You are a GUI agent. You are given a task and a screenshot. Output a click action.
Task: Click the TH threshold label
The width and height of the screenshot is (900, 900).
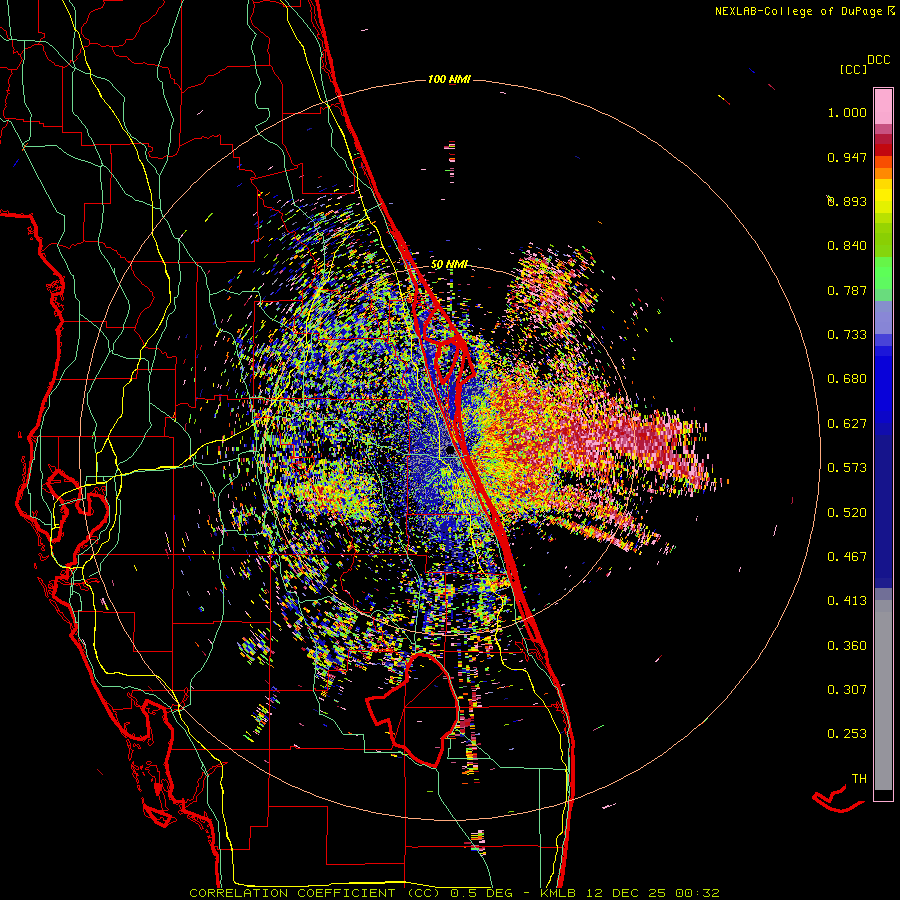click(x=859, y=779)
